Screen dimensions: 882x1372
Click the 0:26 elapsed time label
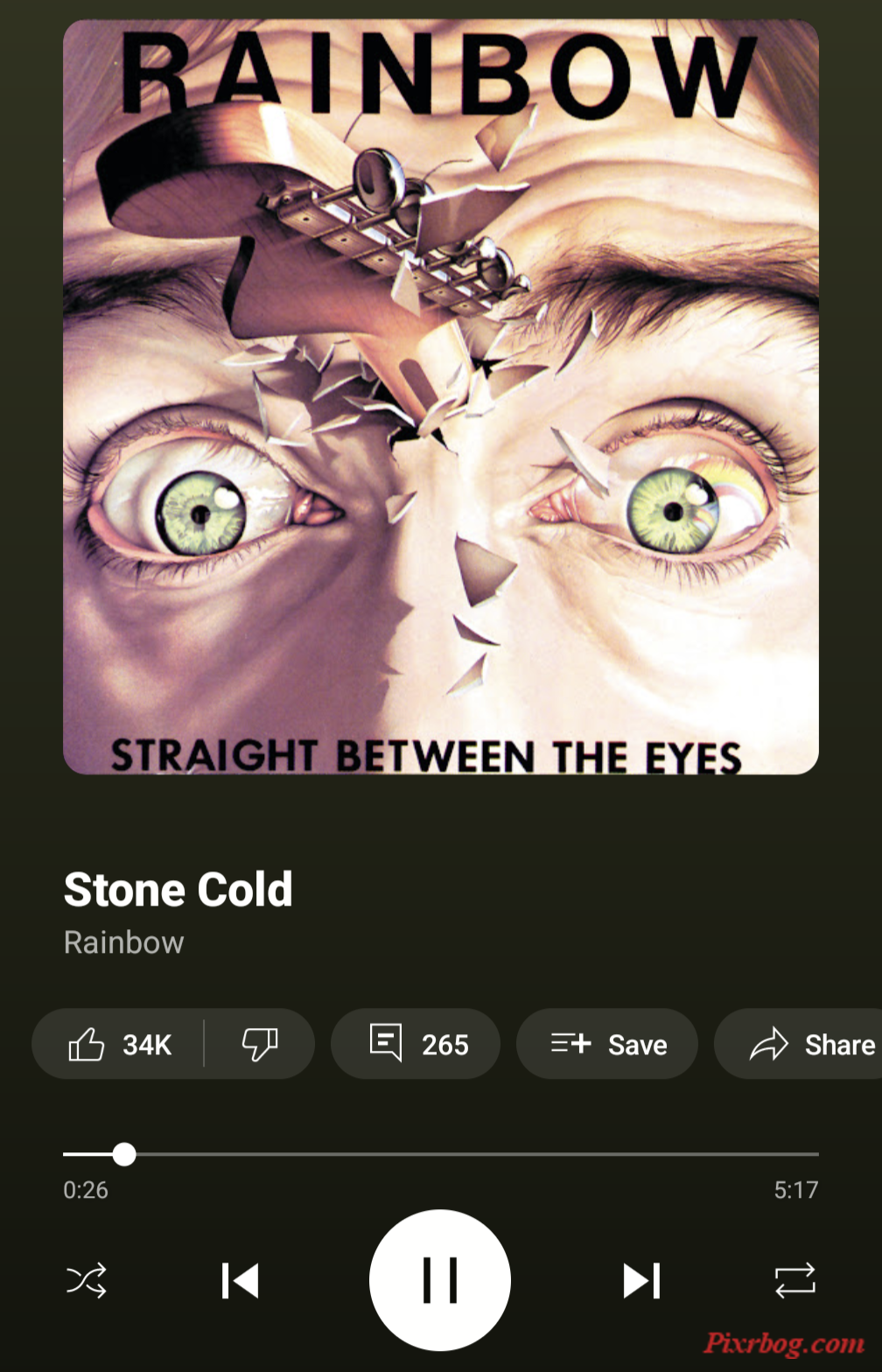click(86, 1190)
